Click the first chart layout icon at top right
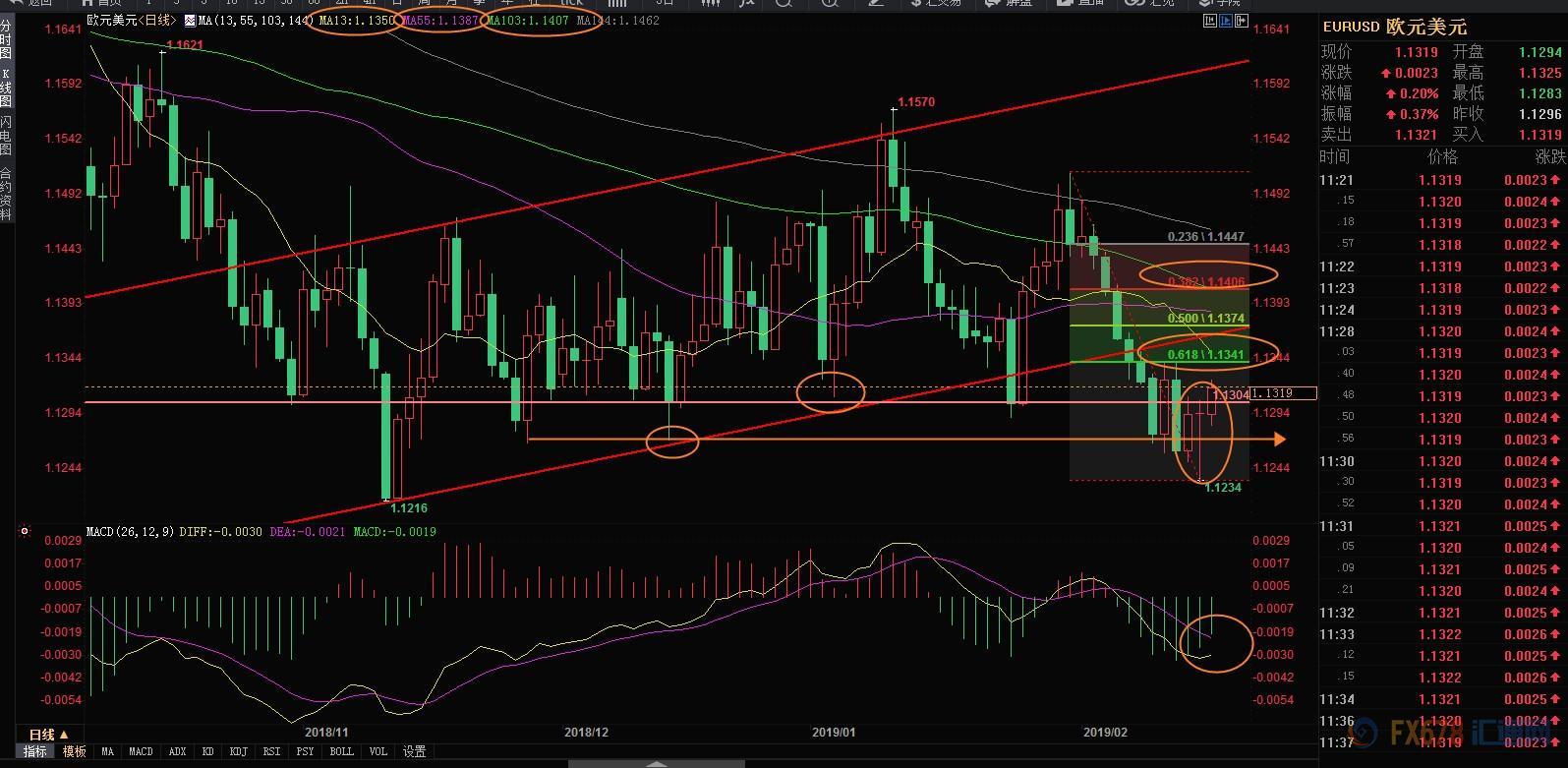1568x768 pixels. 1210,21
